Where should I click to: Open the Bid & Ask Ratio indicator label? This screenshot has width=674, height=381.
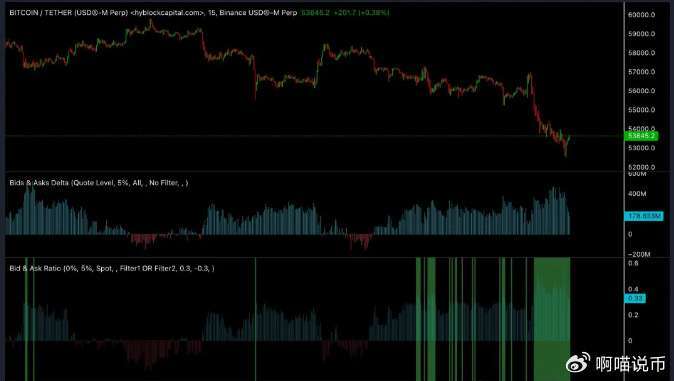click(112, 268)
